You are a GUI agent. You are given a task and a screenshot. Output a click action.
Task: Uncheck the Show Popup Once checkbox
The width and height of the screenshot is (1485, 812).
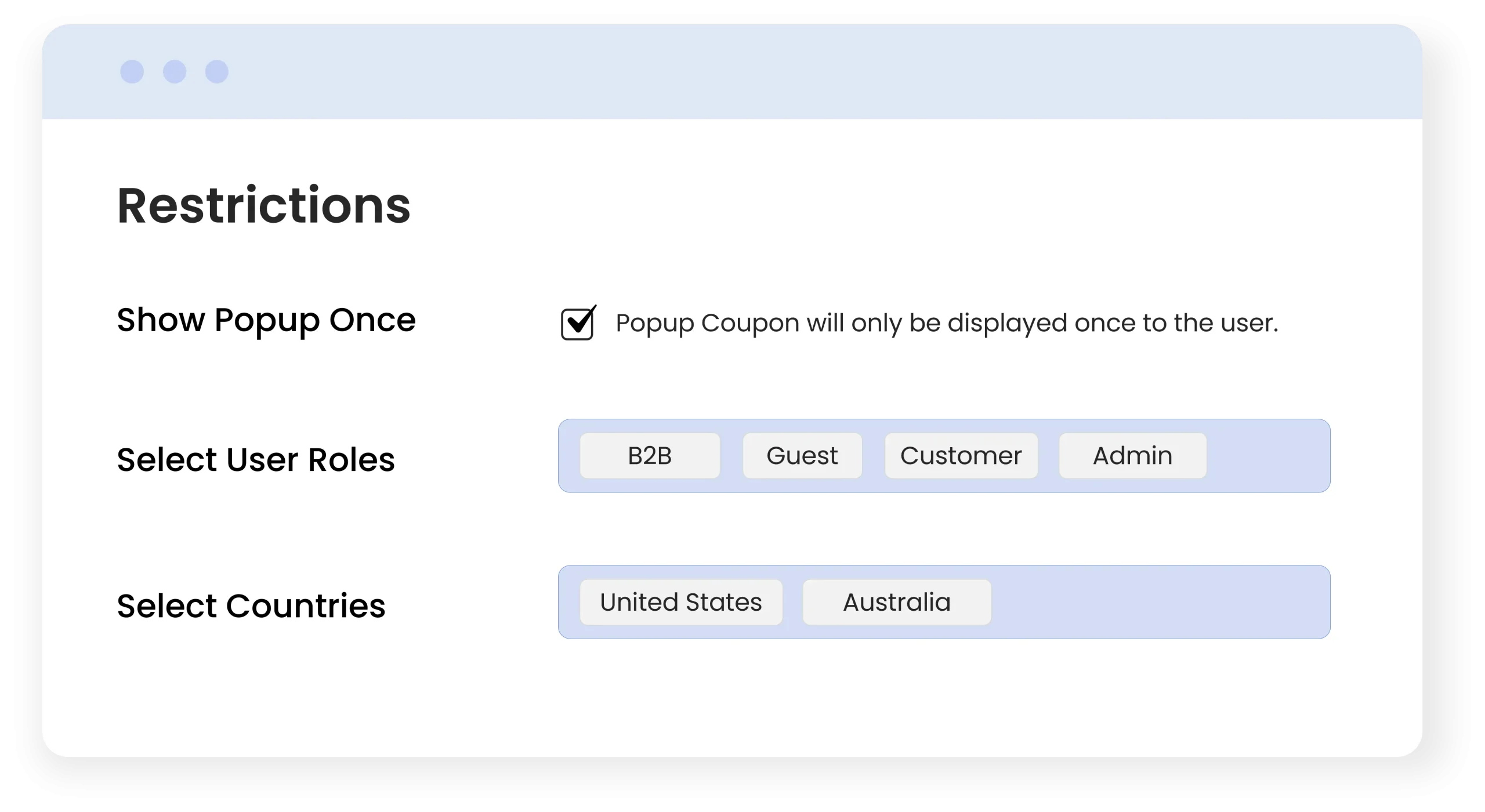click(577, 324)
